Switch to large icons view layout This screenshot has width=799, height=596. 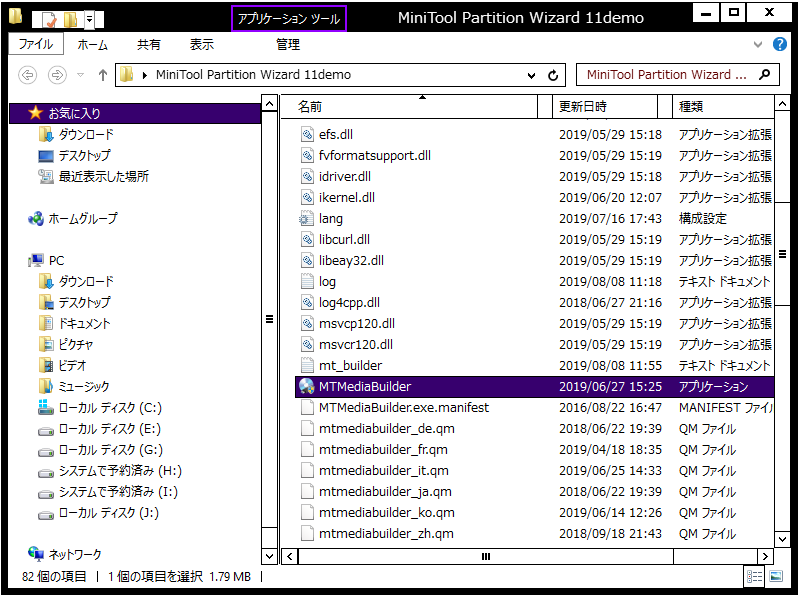[776, 576]
